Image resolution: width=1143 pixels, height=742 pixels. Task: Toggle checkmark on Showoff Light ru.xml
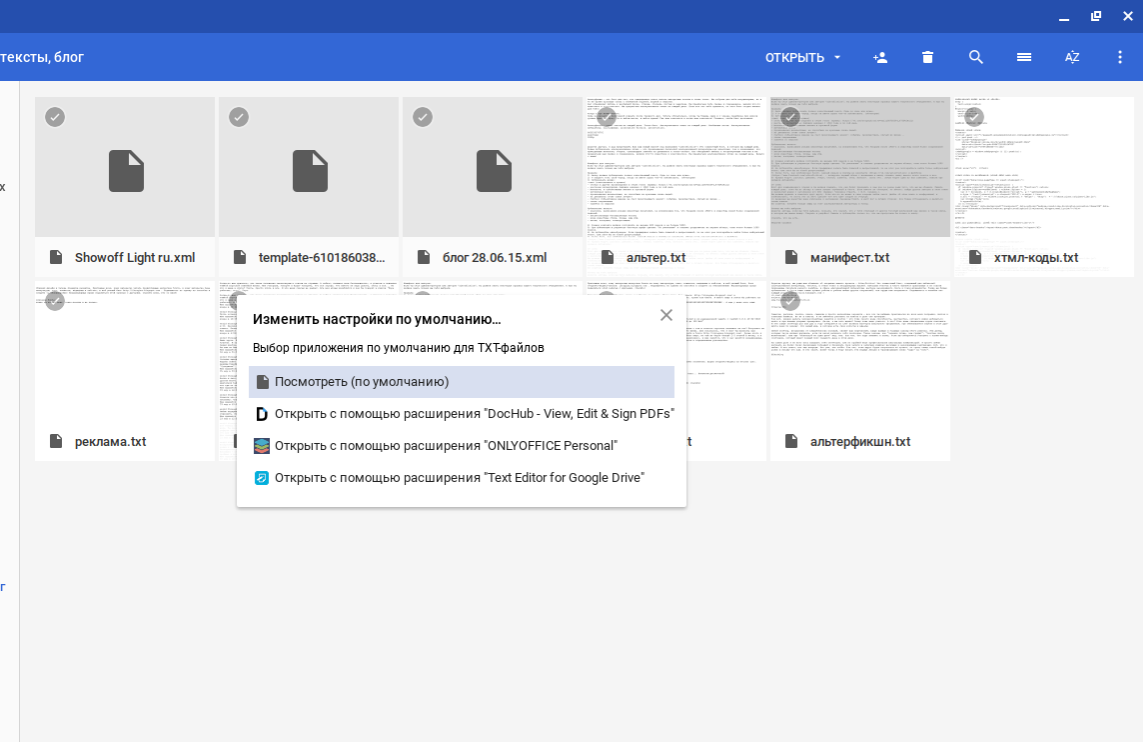[x=55, y=117]
